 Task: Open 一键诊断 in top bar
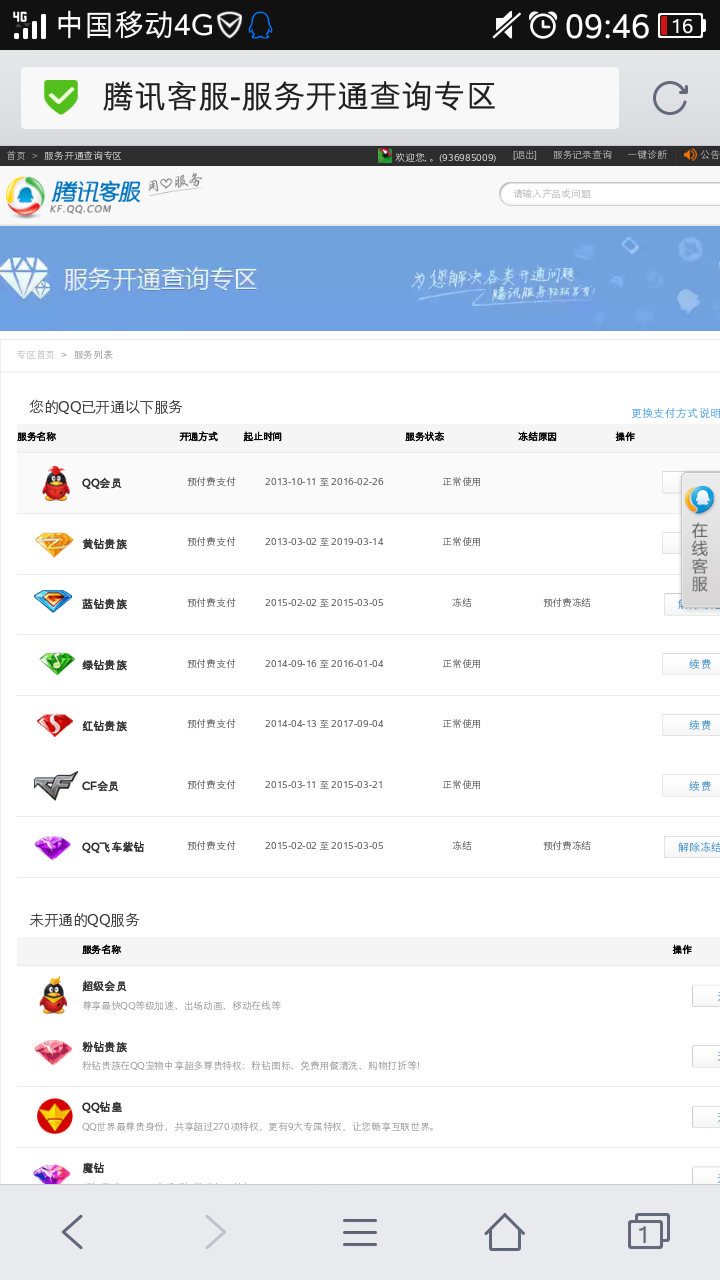(647, 155)
